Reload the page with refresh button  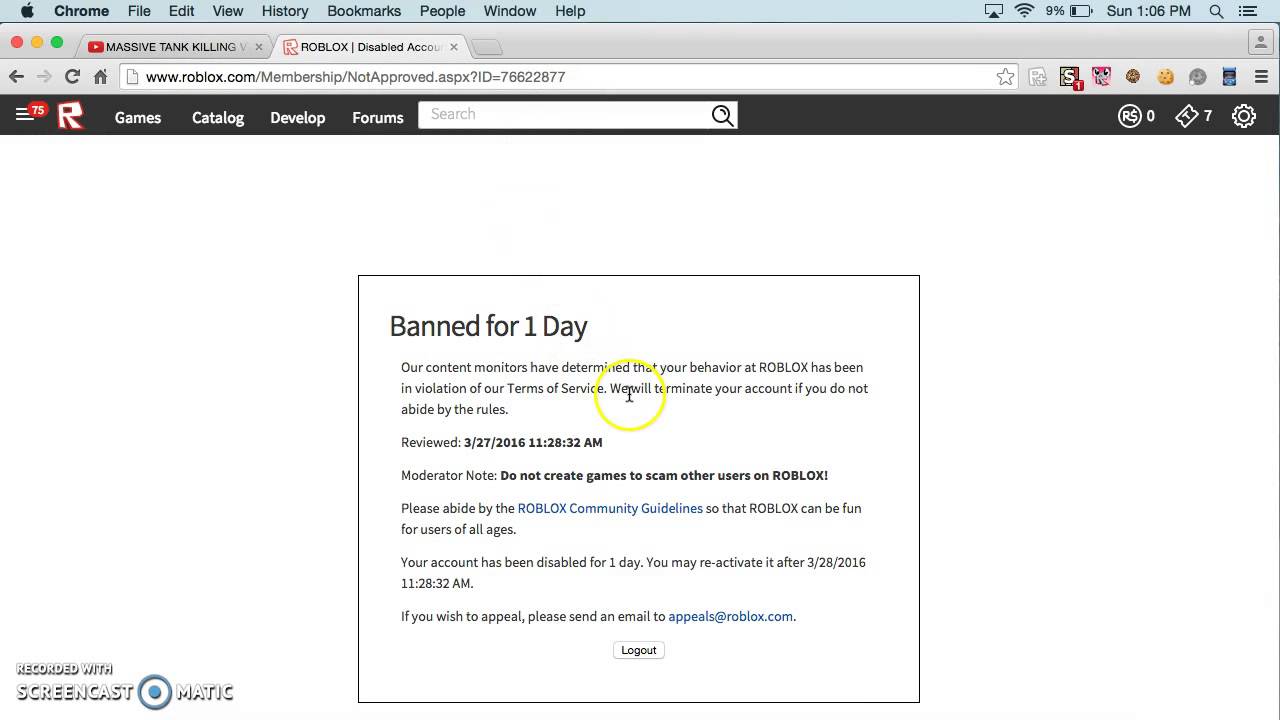coord(72,76)
